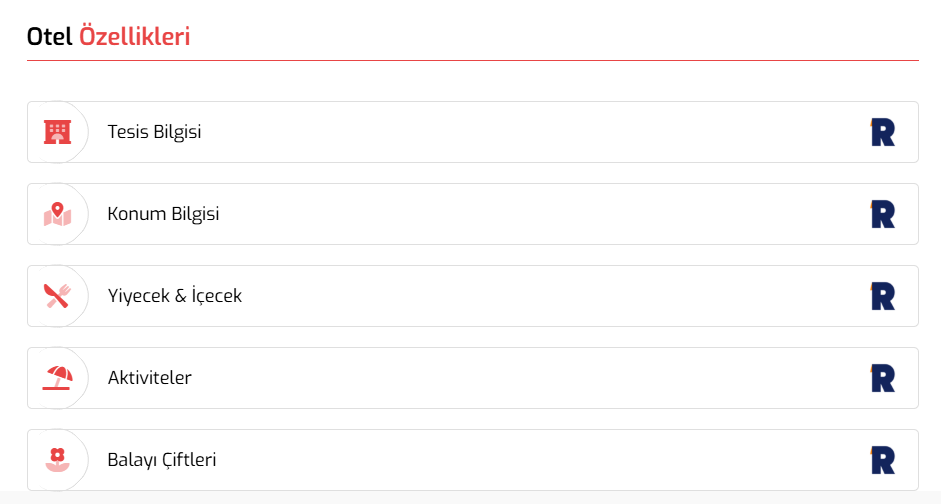
Task: Click the R logo in the Yiyecek & İçecek row
Action: pos(883,296)
